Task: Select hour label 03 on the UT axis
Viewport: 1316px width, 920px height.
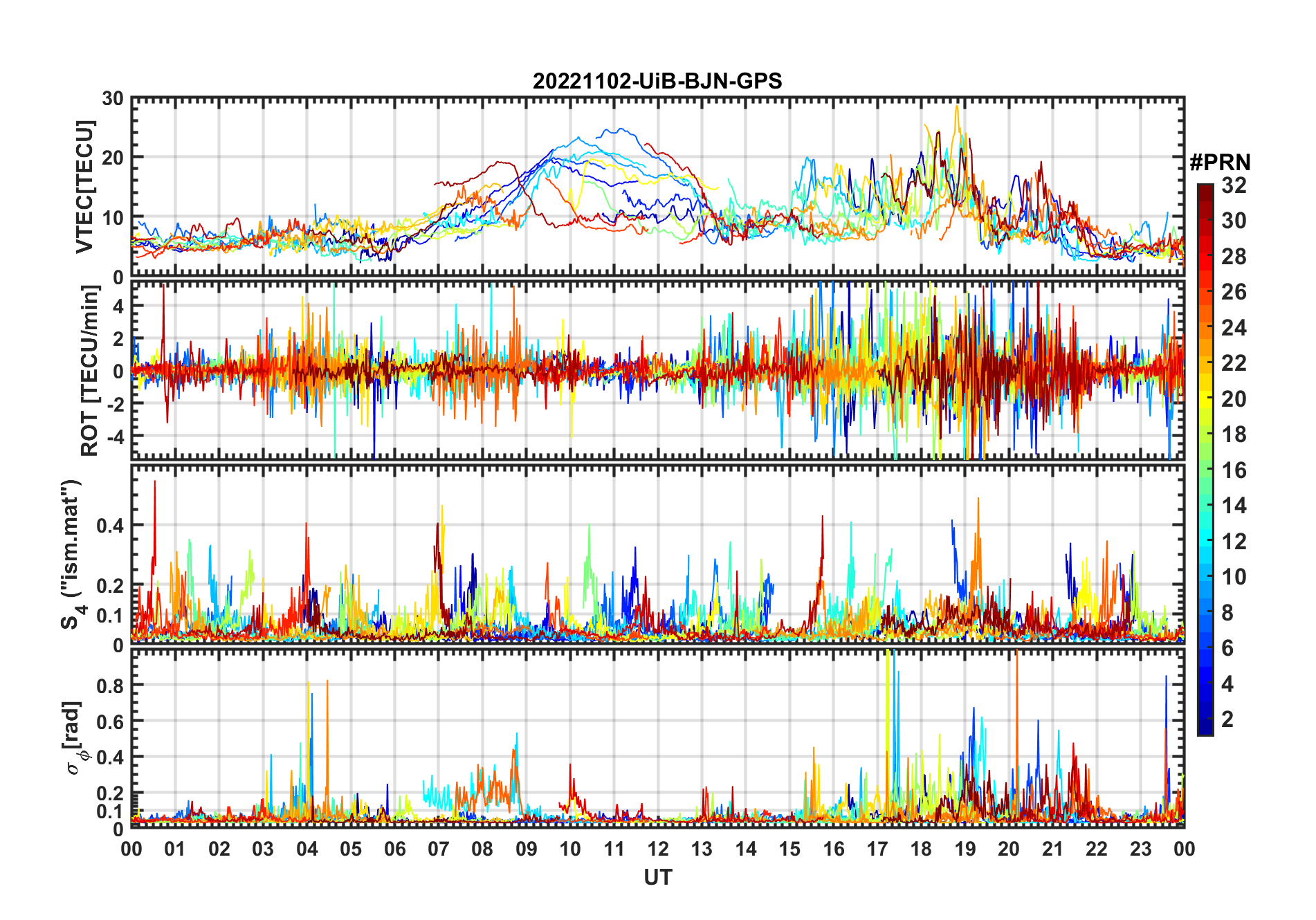Action: pos(263,849)
